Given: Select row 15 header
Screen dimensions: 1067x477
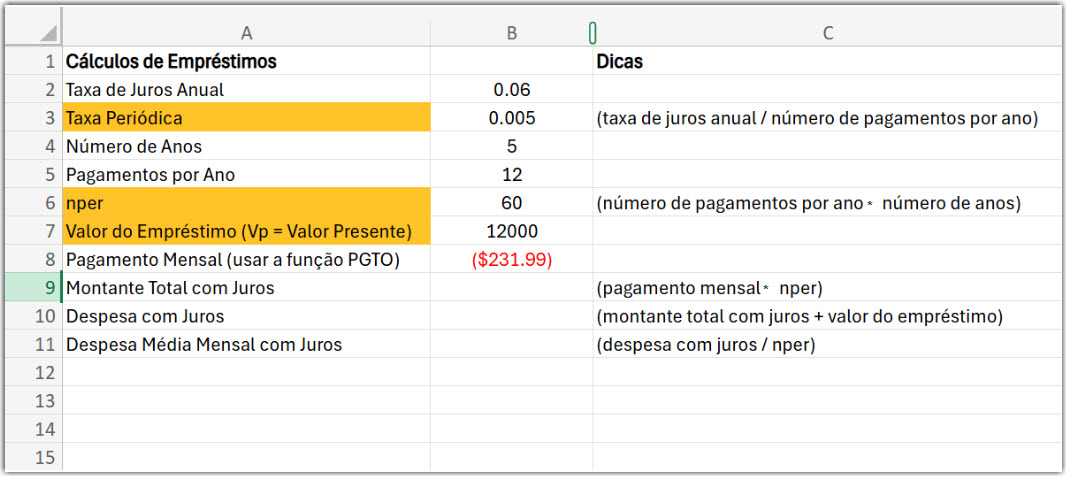Looking at the screenshot, I should click(x=33, y=457).
